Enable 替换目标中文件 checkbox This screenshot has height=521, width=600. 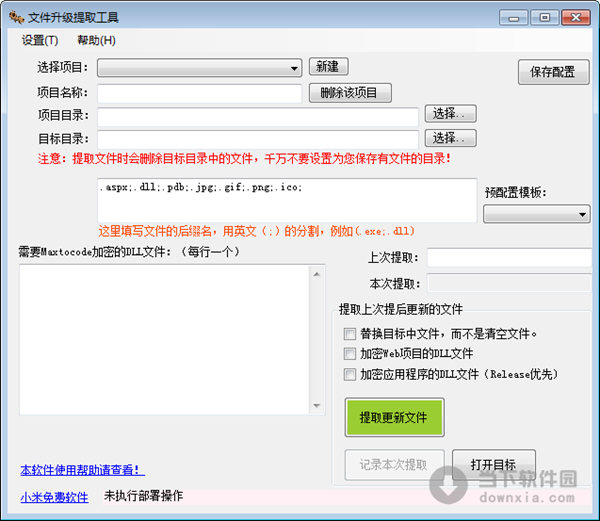coord(349,334)
